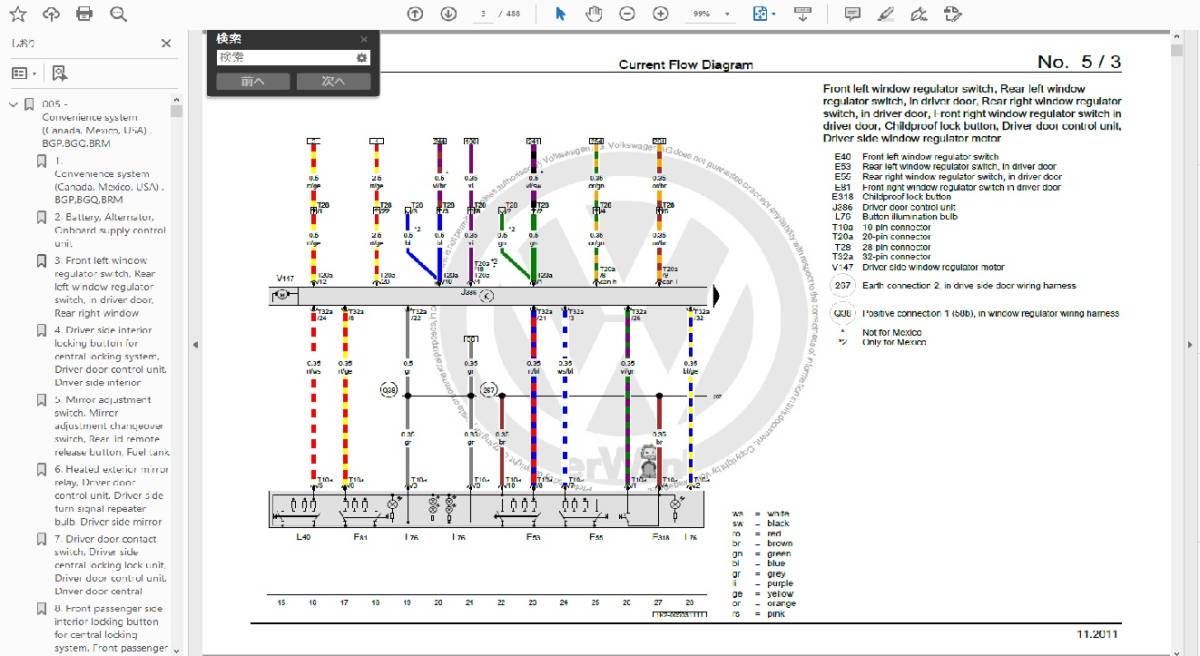Open bookmark 7. Driver door contact switch
The height and width of the screenshot is (656, 1200).
pyautogui.click(x=110, y=565)
